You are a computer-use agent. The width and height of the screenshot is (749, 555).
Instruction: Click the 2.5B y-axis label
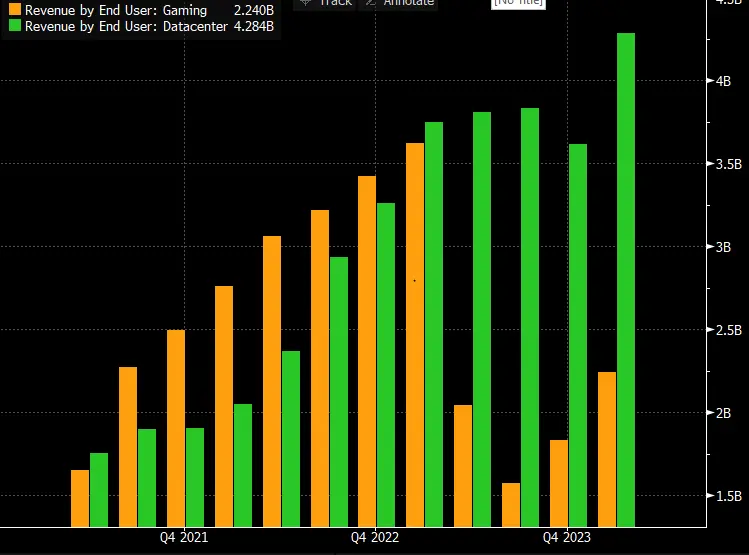(x=728, y=330)
